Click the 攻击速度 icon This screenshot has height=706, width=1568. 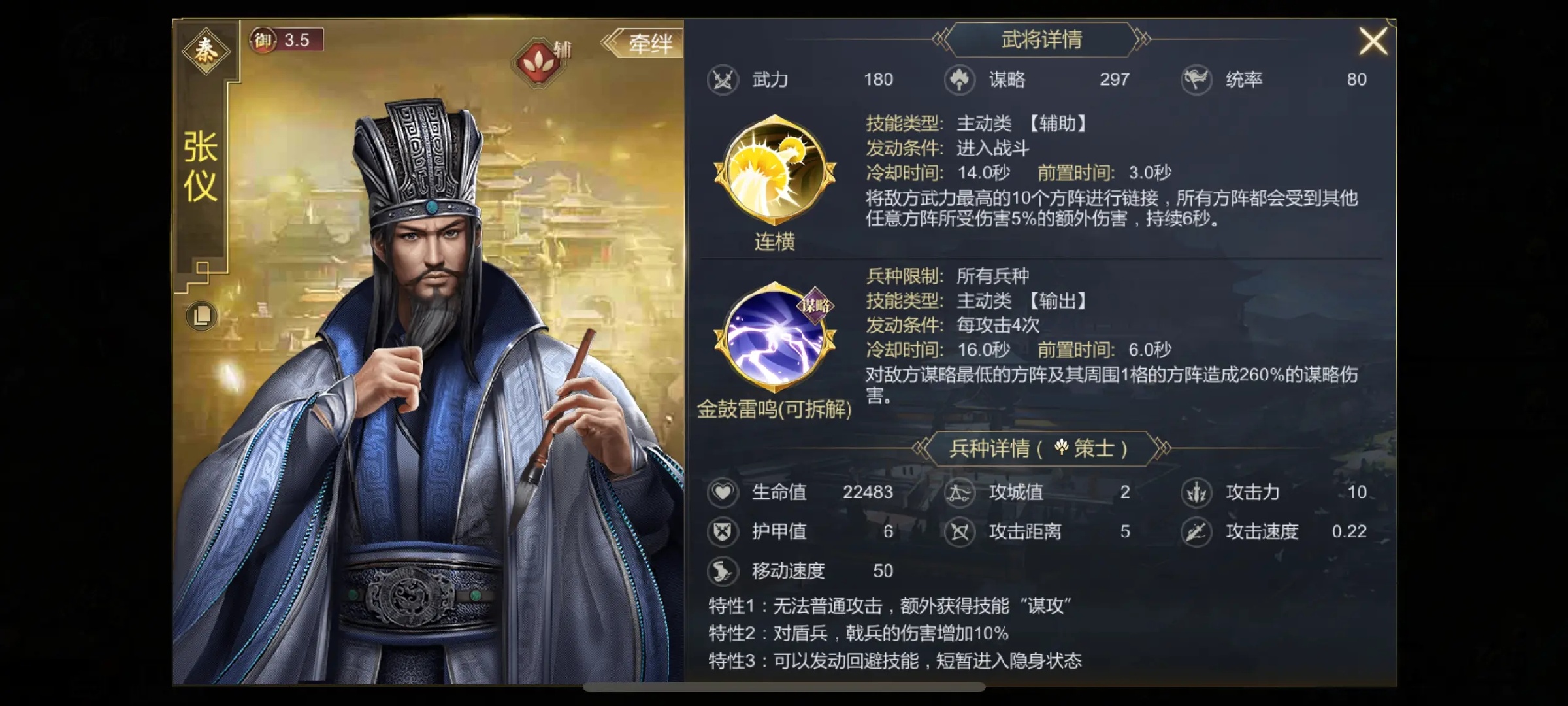1196,531
